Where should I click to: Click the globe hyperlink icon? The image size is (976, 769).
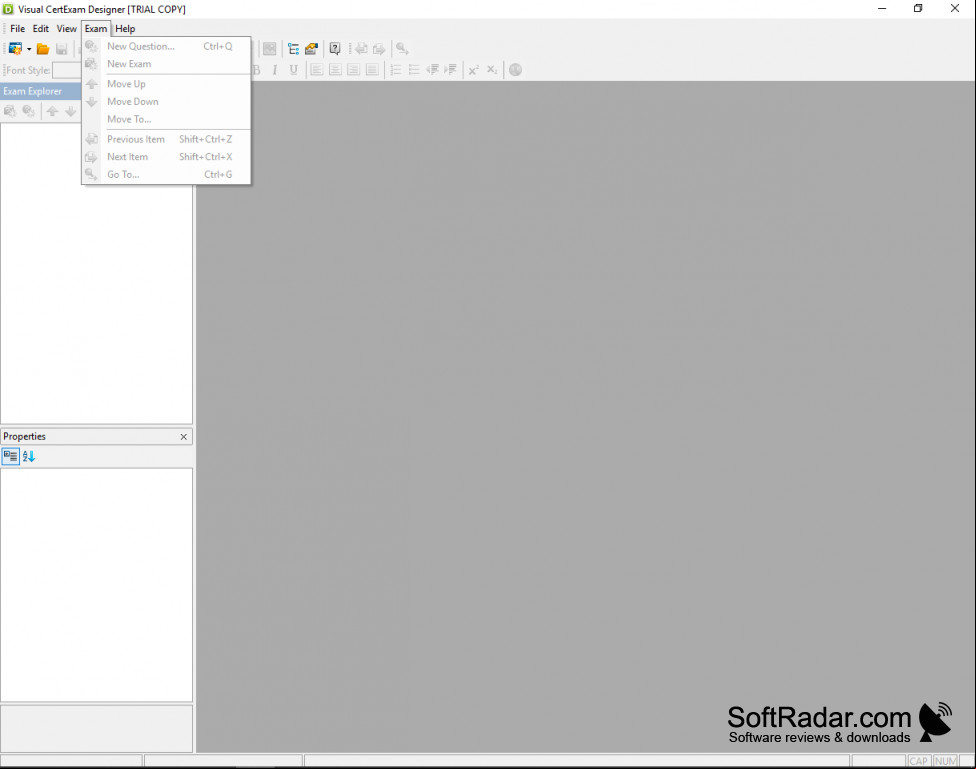(515, 70)
